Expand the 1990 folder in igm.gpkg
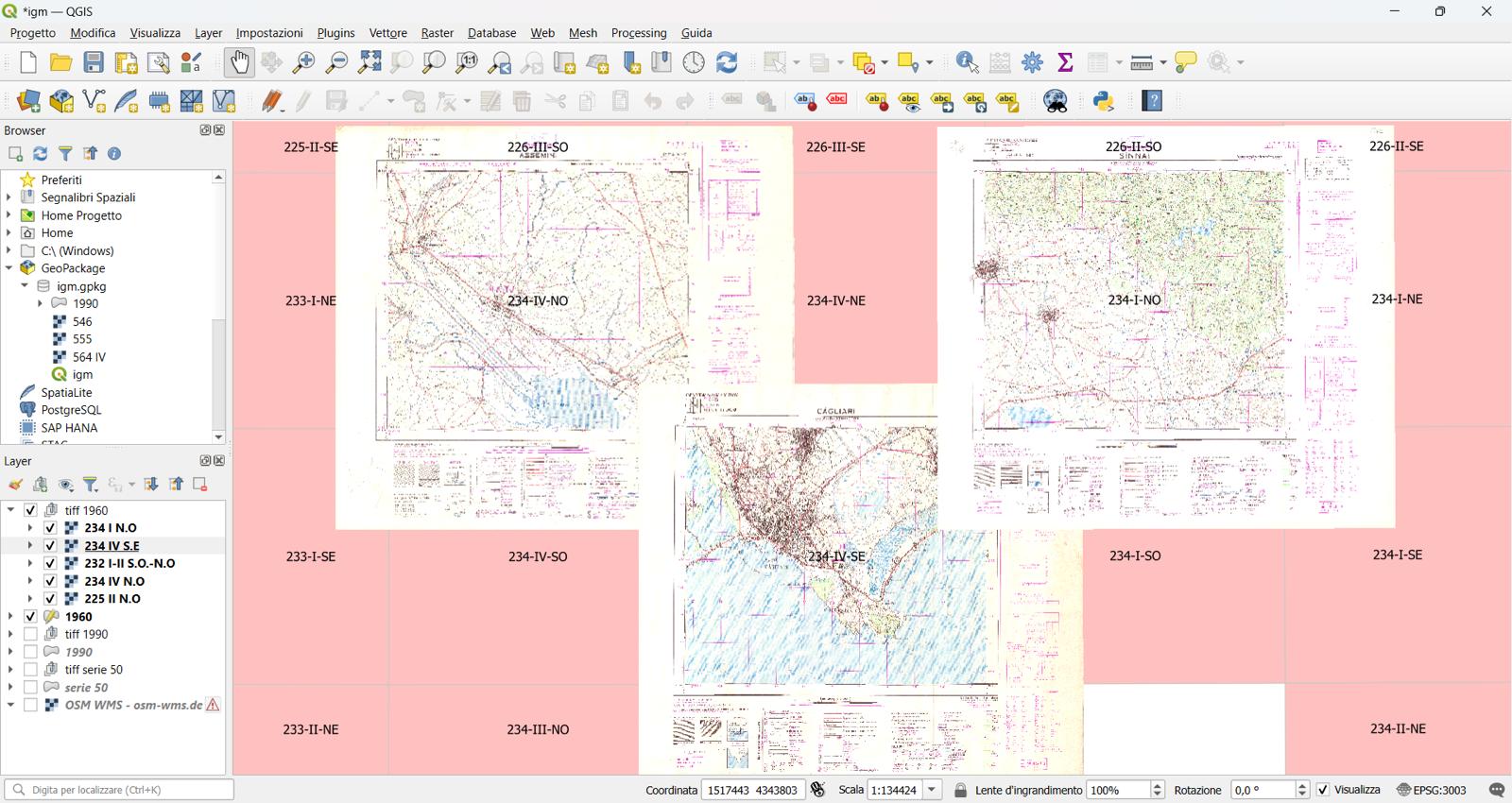 40,304
